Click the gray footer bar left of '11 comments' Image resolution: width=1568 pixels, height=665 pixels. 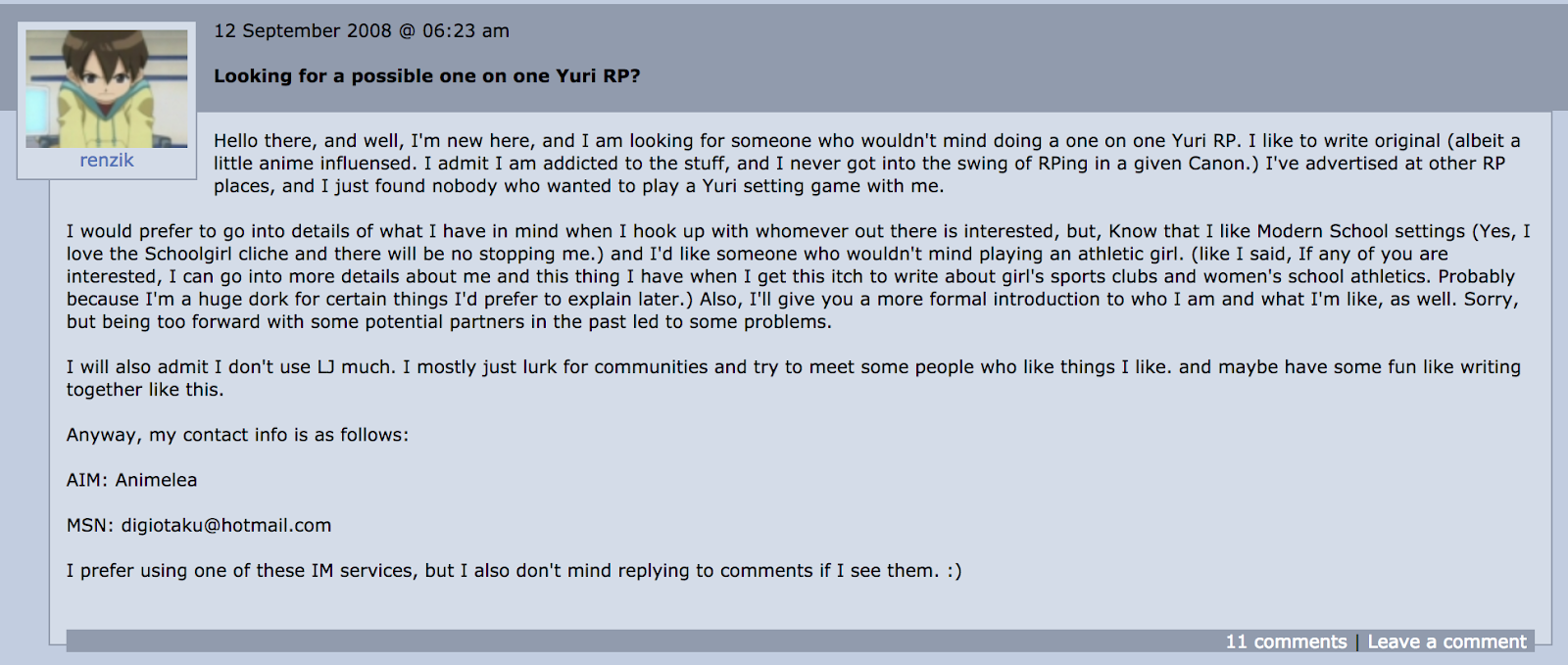645,641
